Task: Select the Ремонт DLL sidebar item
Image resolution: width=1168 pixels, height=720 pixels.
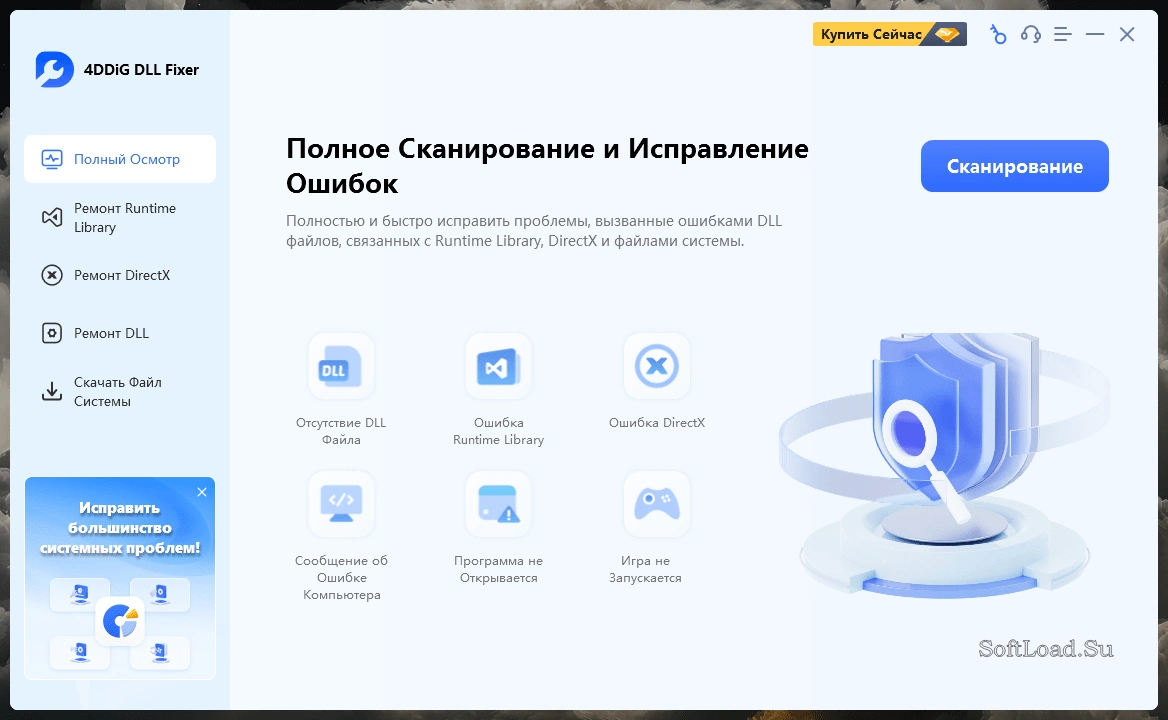Action: pos(120,333)
